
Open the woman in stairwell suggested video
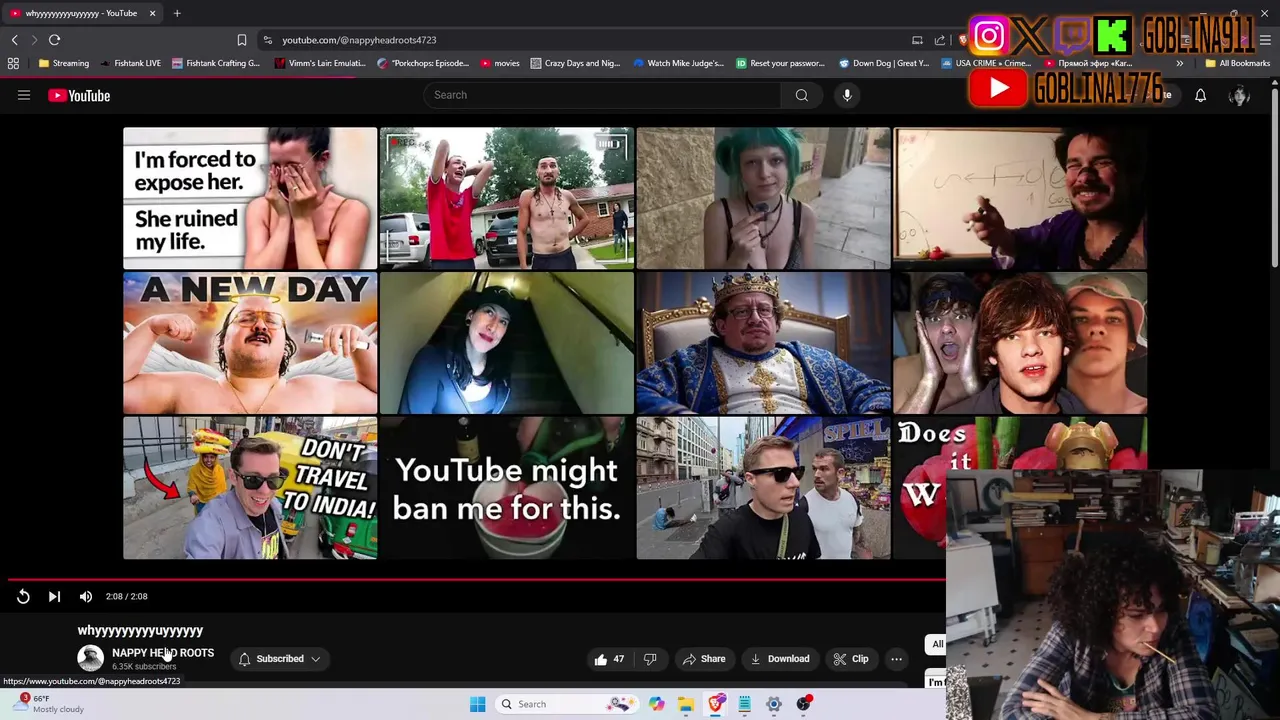coord(507,343)
